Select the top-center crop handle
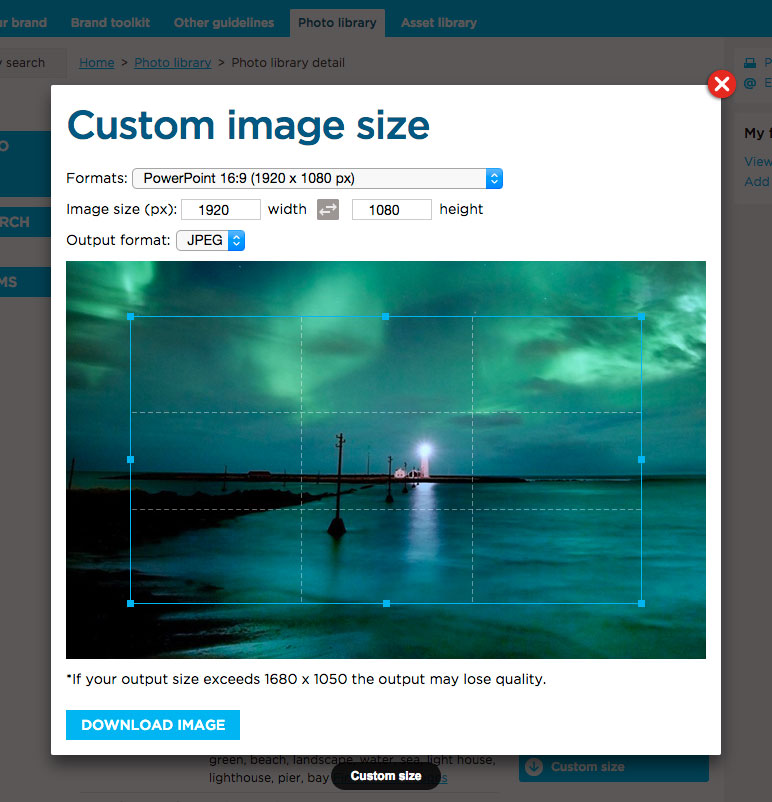 386,316
